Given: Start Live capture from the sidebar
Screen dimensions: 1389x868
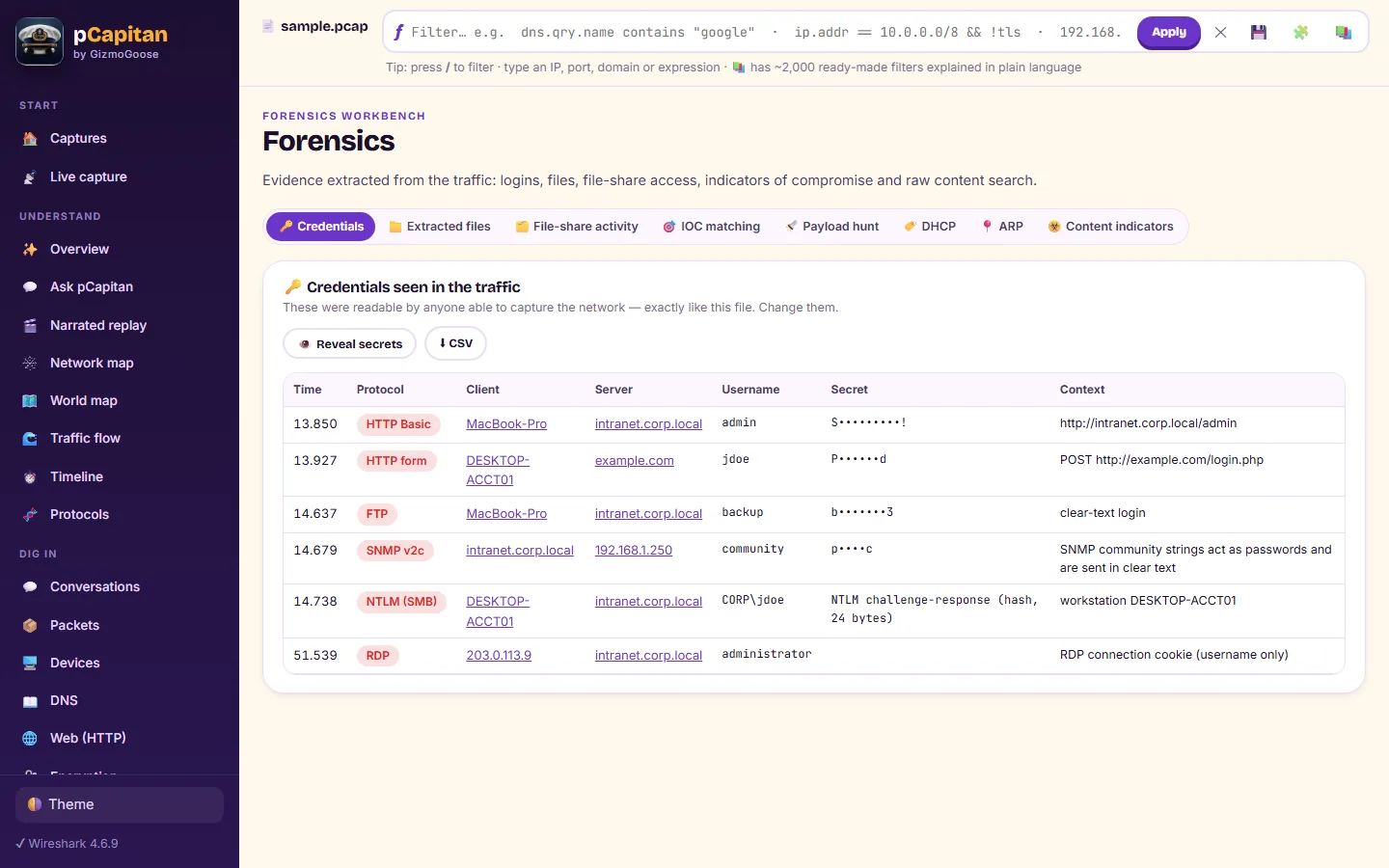Looking at the screenshot, I should pos(120,176).
